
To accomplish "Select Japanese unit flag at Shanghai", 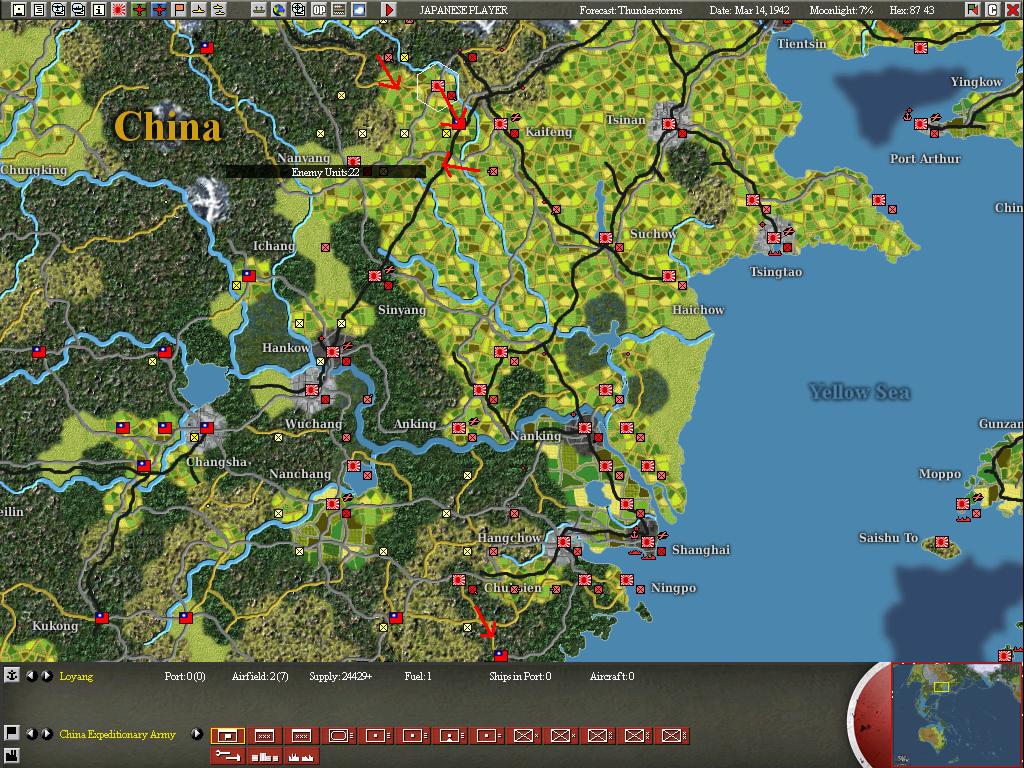I will (x=648, y=541).
